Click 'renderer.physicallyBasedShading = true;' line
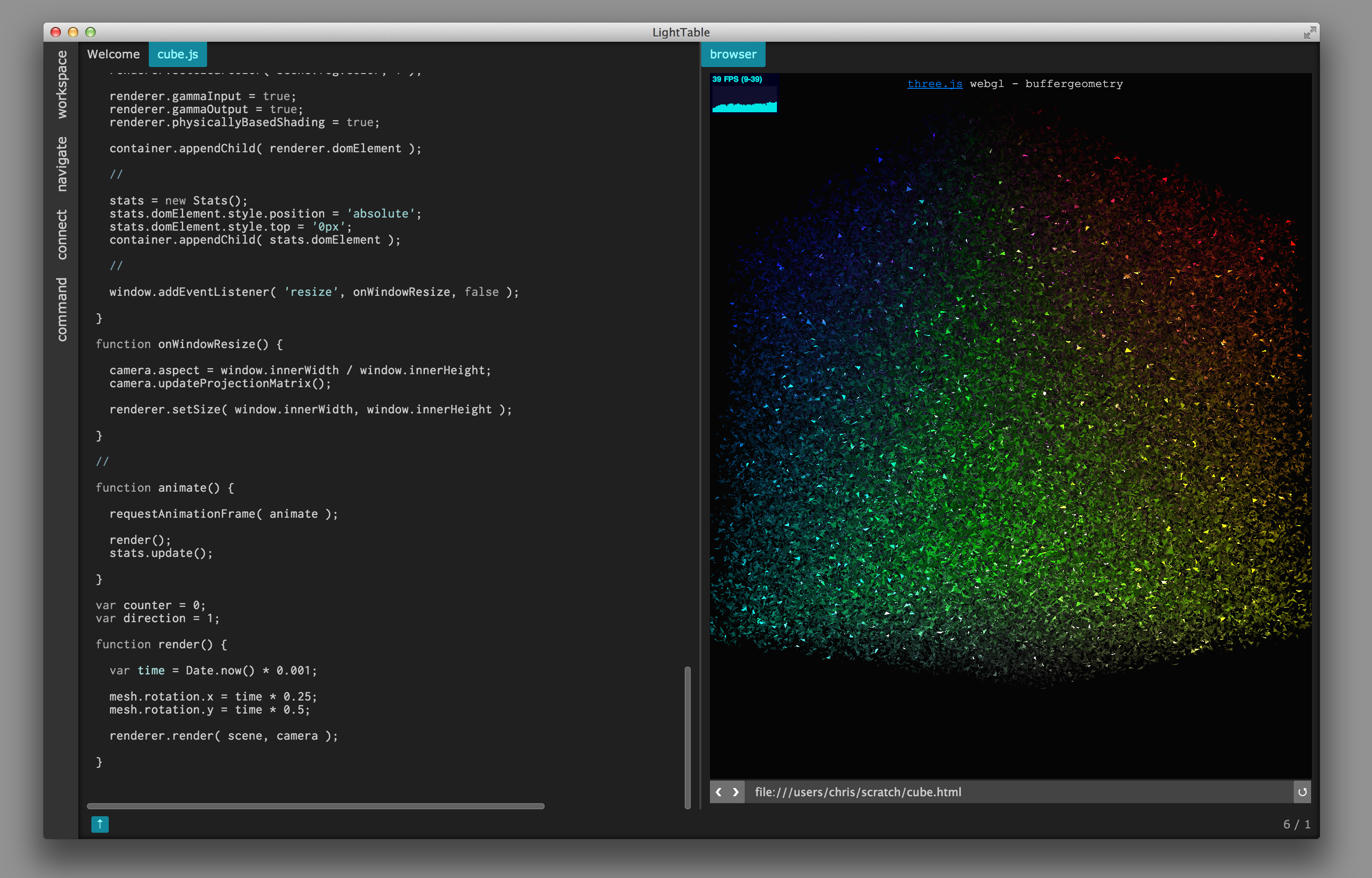1372x878 pixels. click(x=244, y=123)
